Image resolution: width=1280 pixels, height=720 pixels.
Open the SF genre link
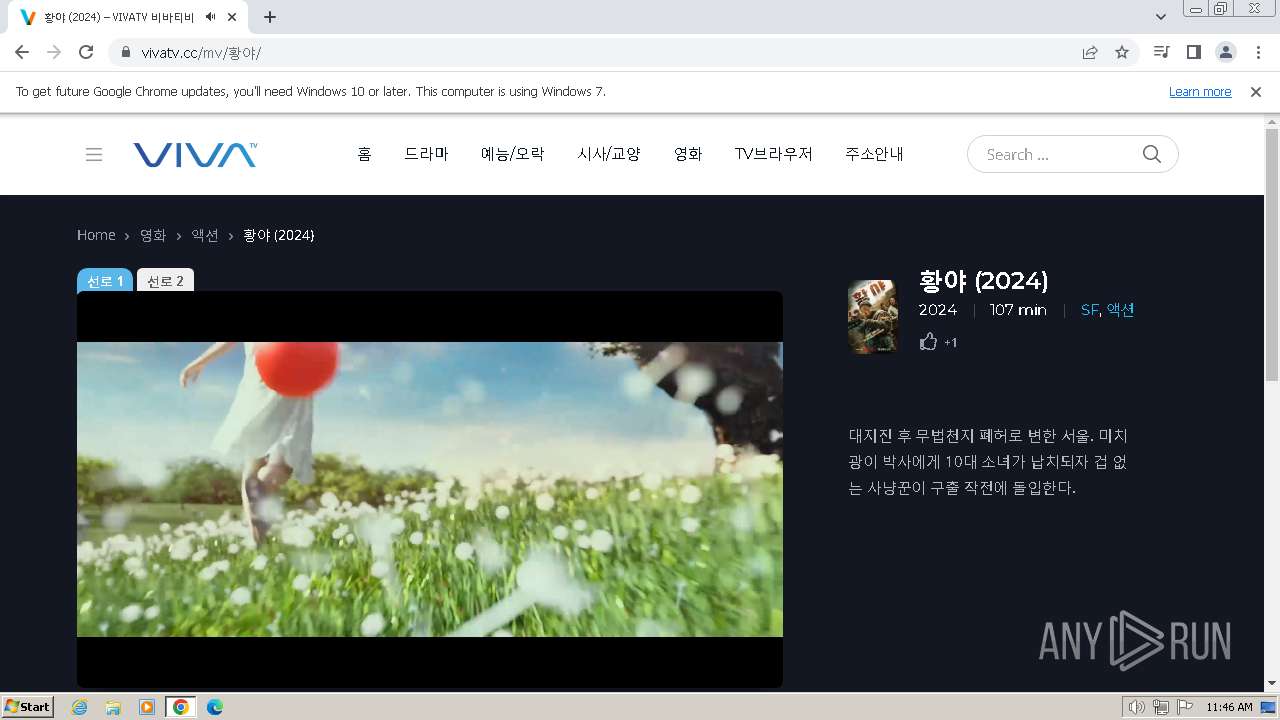1089,310
